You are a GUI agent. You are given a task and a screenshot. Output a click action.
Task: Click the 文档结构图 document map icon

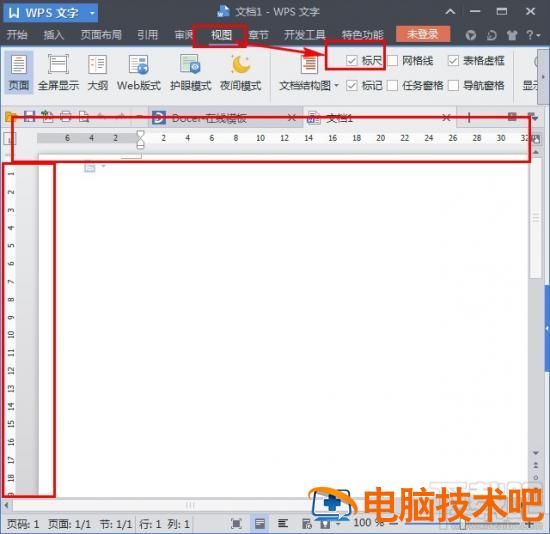tap(309, 64)
